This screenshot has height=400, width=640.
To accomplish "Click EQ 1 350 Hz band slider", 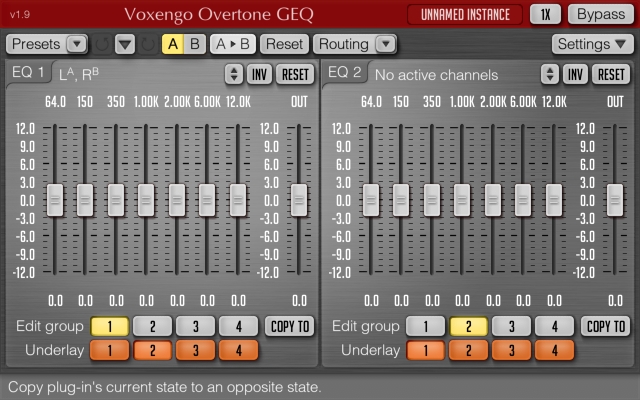I will [x=116, y=200].
